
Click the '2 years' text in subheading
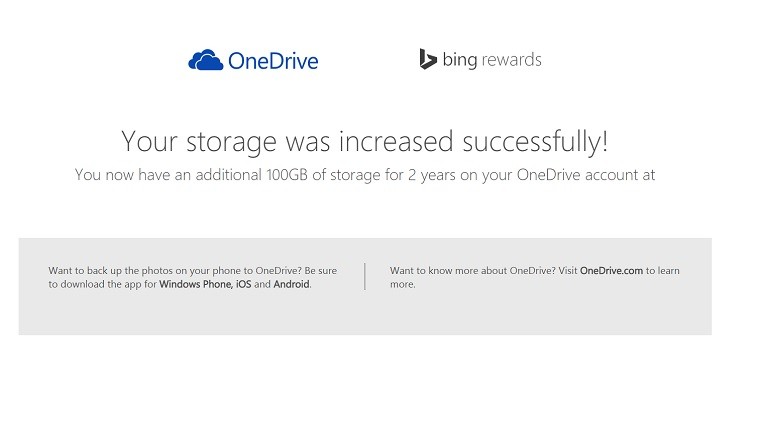431,175
